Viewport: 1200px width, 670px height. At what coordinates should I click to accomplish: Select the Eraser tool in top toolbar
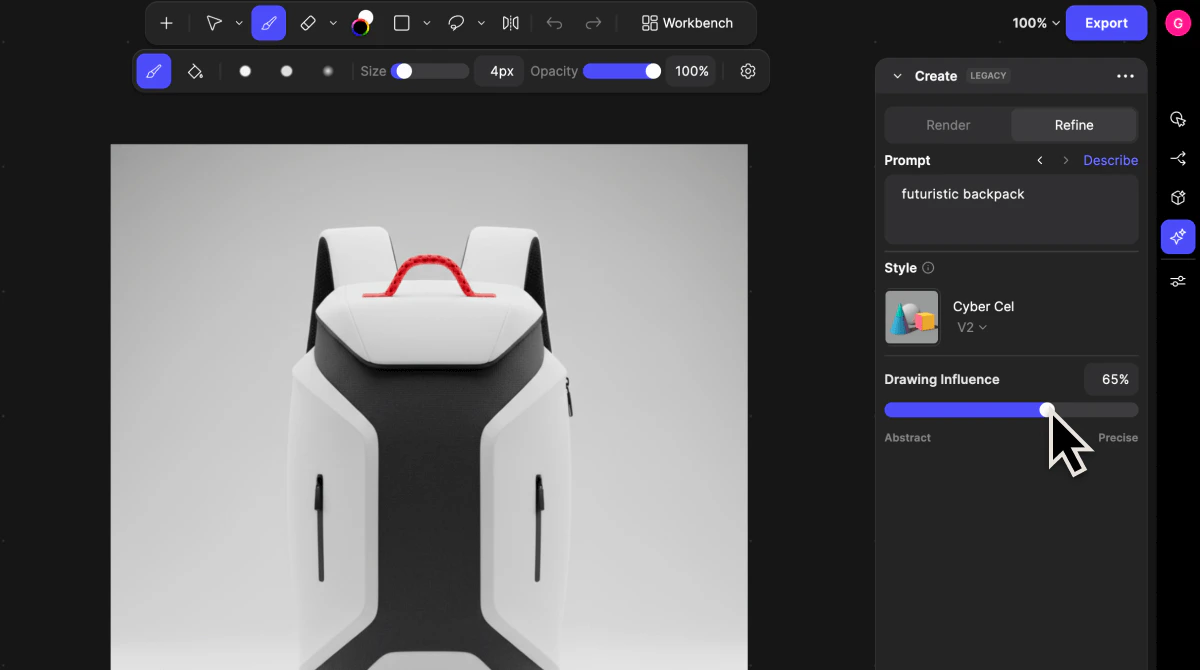click(308, 23)
